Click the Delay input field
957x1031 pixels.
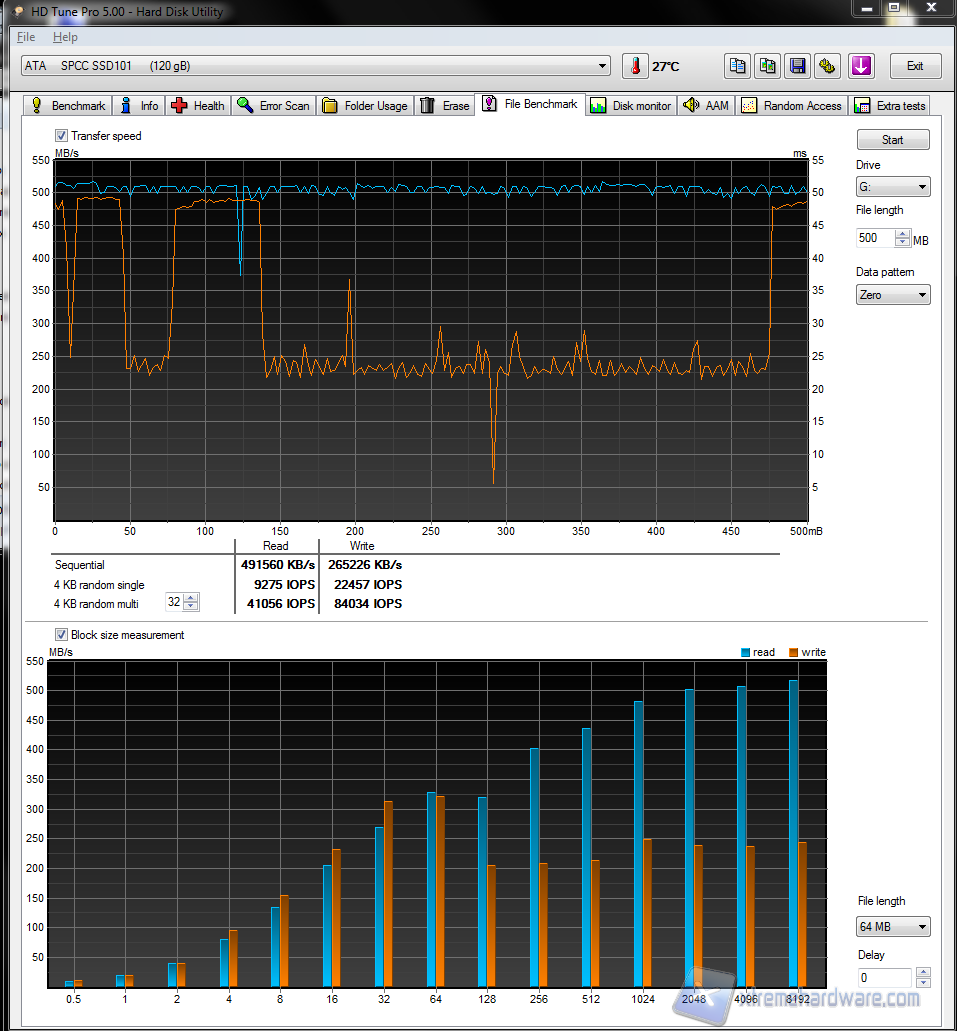[x=884, y=977]
